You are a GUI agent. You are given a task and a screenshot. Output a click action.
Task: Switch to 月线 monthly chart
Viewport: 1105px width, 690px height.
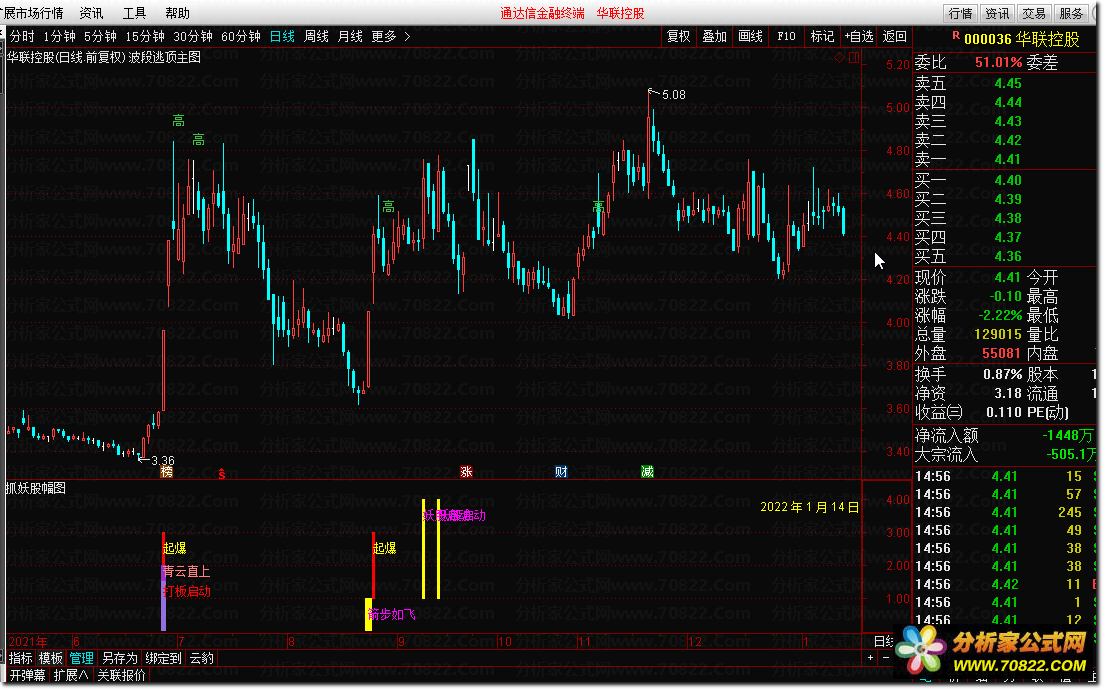(x=350, y=36)
